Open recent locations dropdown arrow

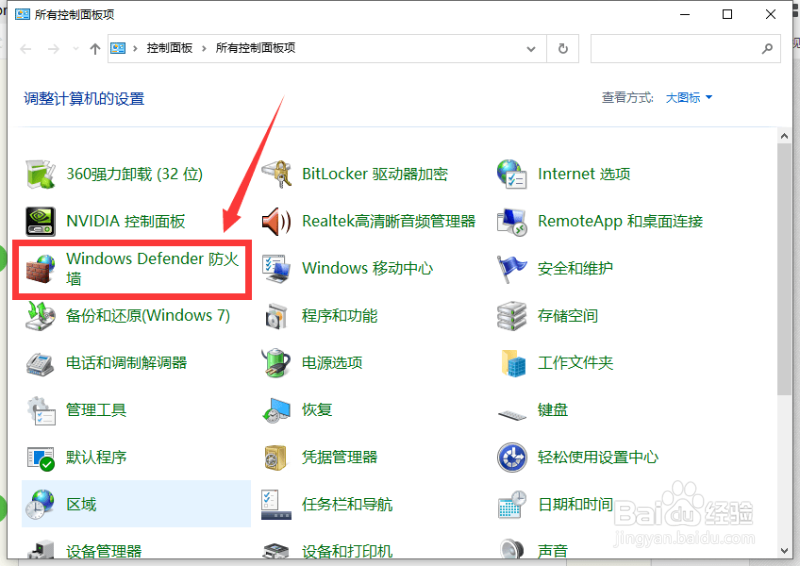point(76,48)
